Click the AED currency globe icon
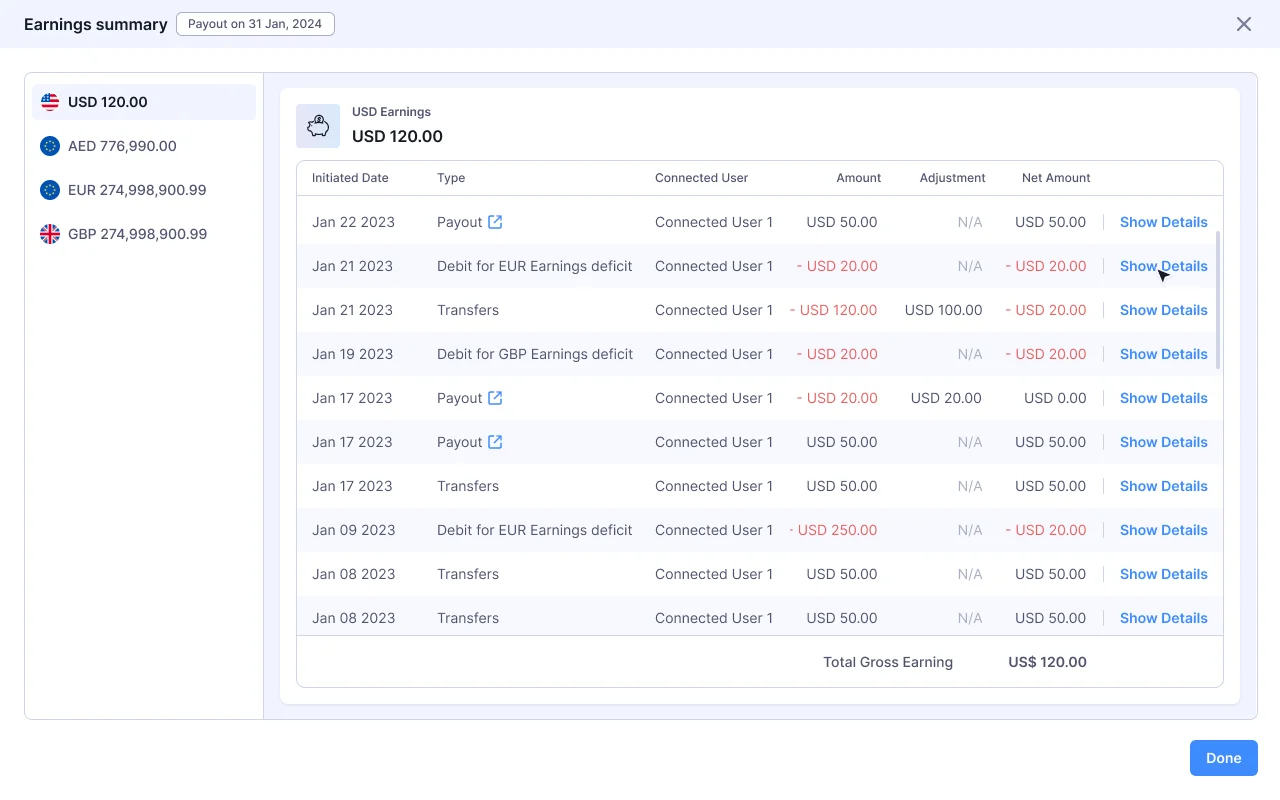This screenshot has width=1280, height=800. pyautogui.click(x=50, y=146)
